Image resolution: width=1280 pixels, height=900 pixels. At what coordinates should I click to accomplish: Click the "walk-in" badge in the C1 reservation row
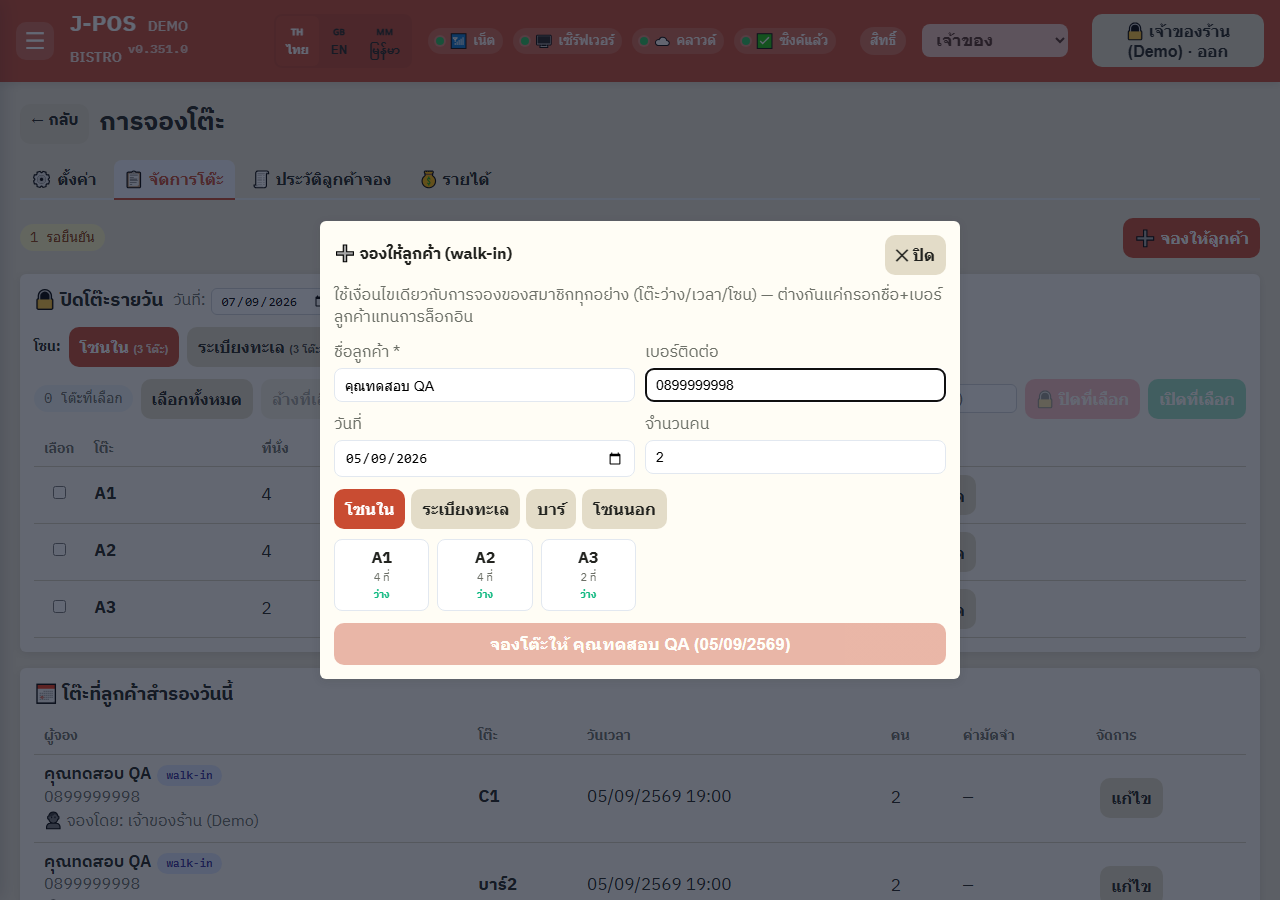pyautogui.click(x=190, y=775)
